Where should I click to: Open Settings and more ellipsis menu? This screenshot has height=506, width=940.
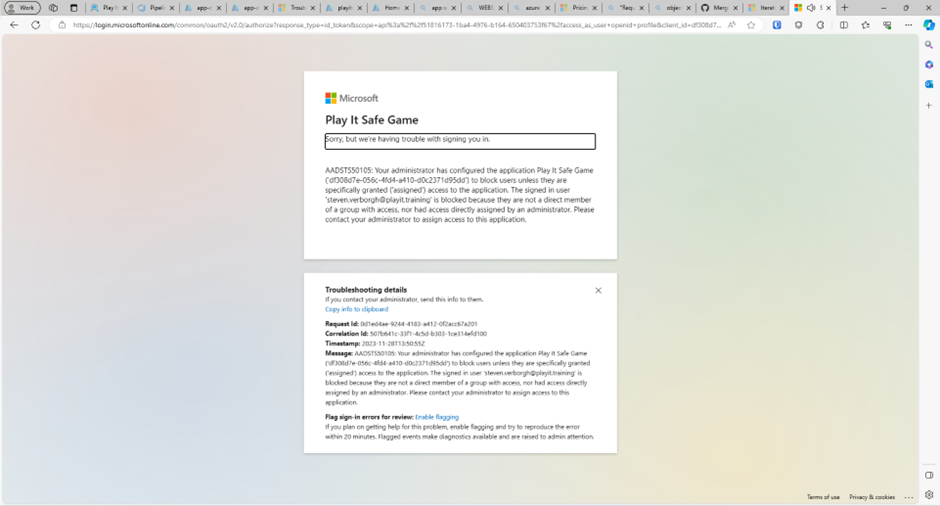(x=908, y=25)
